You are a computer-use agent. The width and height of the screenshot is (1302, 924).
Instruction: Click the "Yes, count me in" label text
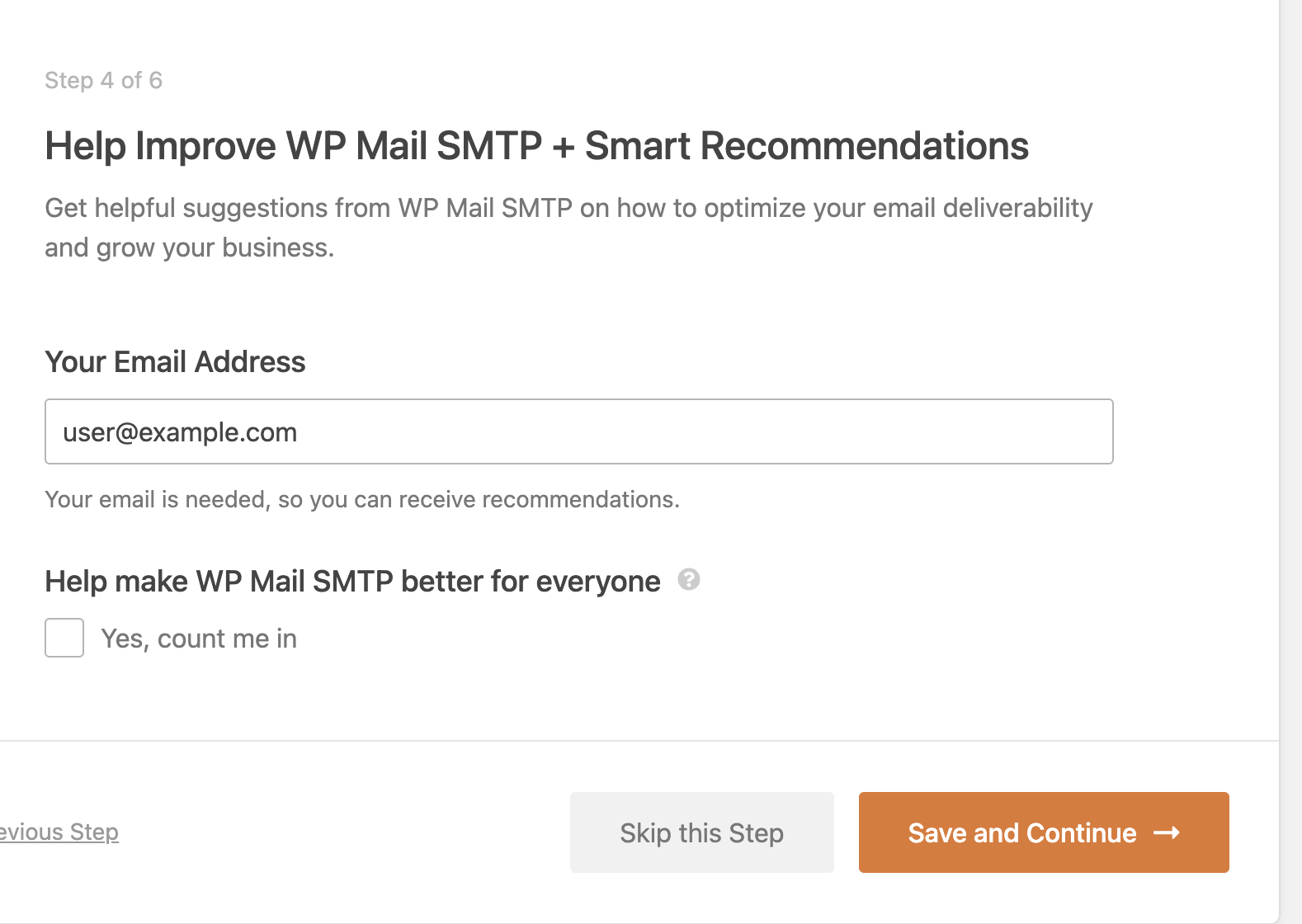(x=199, y=639)
